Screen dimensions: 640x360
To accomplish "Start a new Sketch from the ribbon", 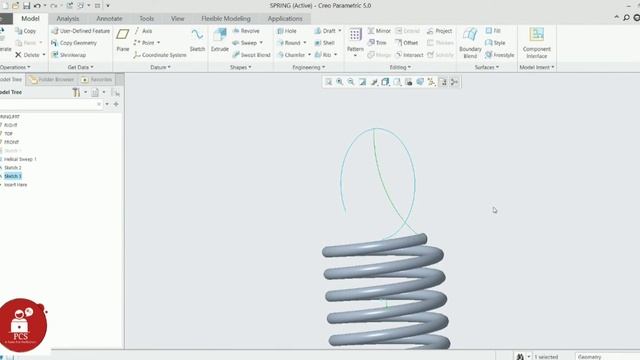I will [x=197, y=40].
